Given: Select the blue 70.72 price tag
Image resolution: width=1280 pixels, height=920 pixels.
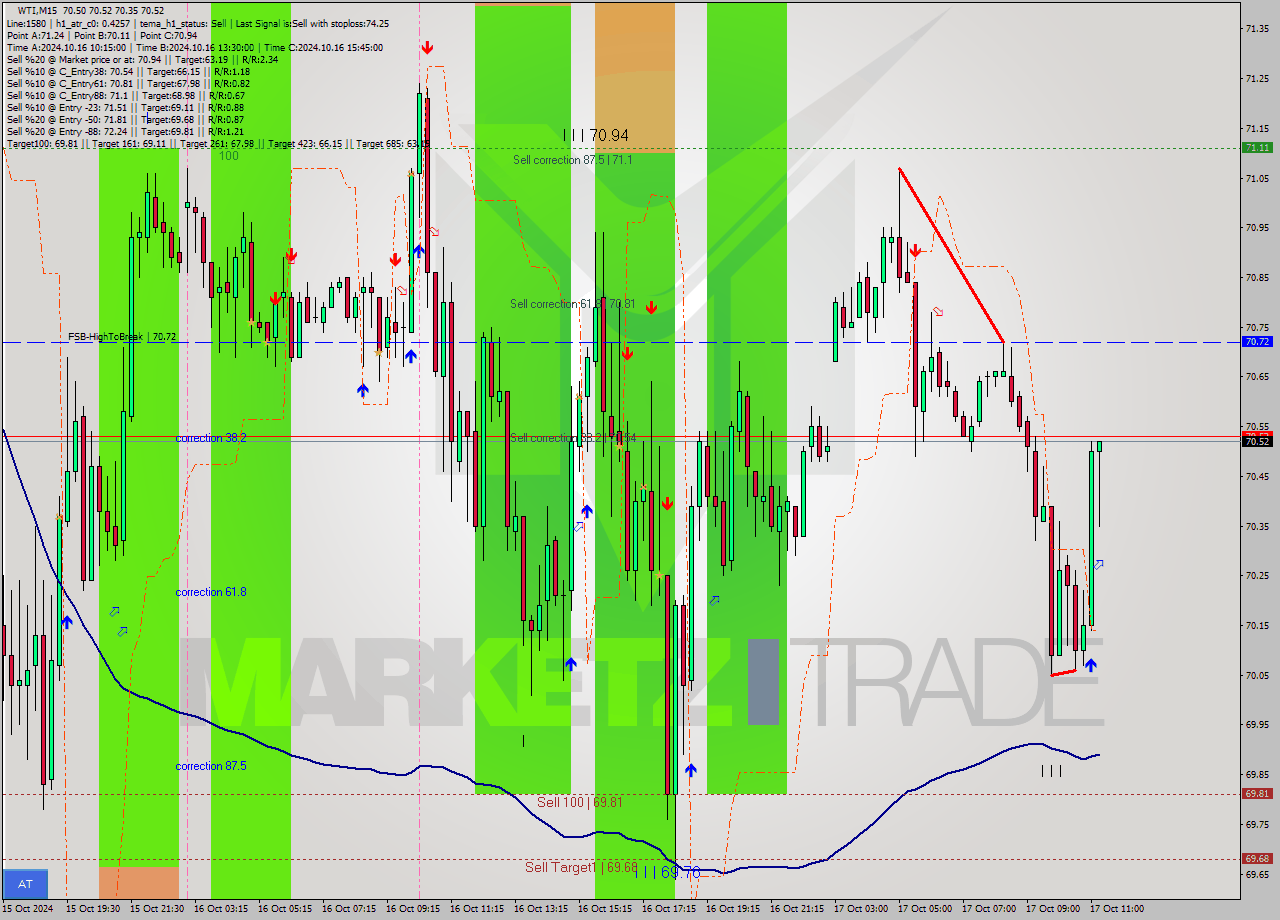Looking at the screenshot, I should 1257,342.
